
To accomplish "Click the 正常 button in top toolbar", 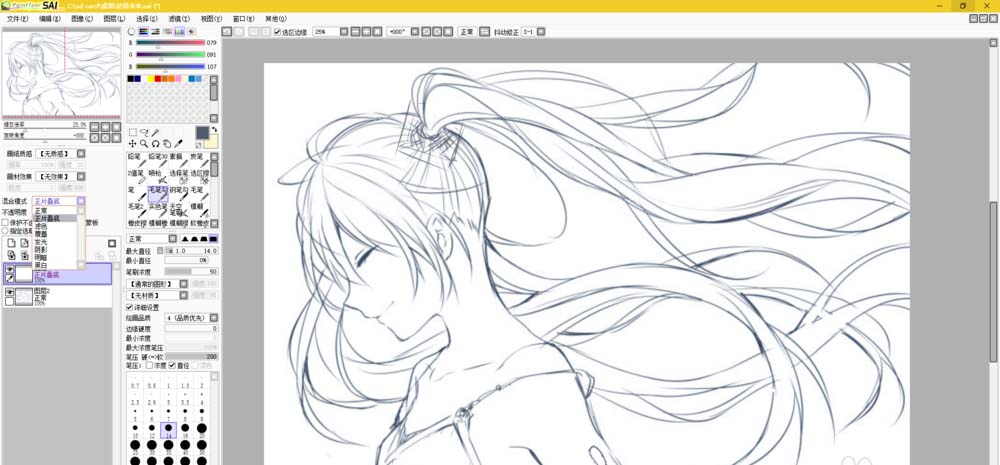I will point(467,31).
